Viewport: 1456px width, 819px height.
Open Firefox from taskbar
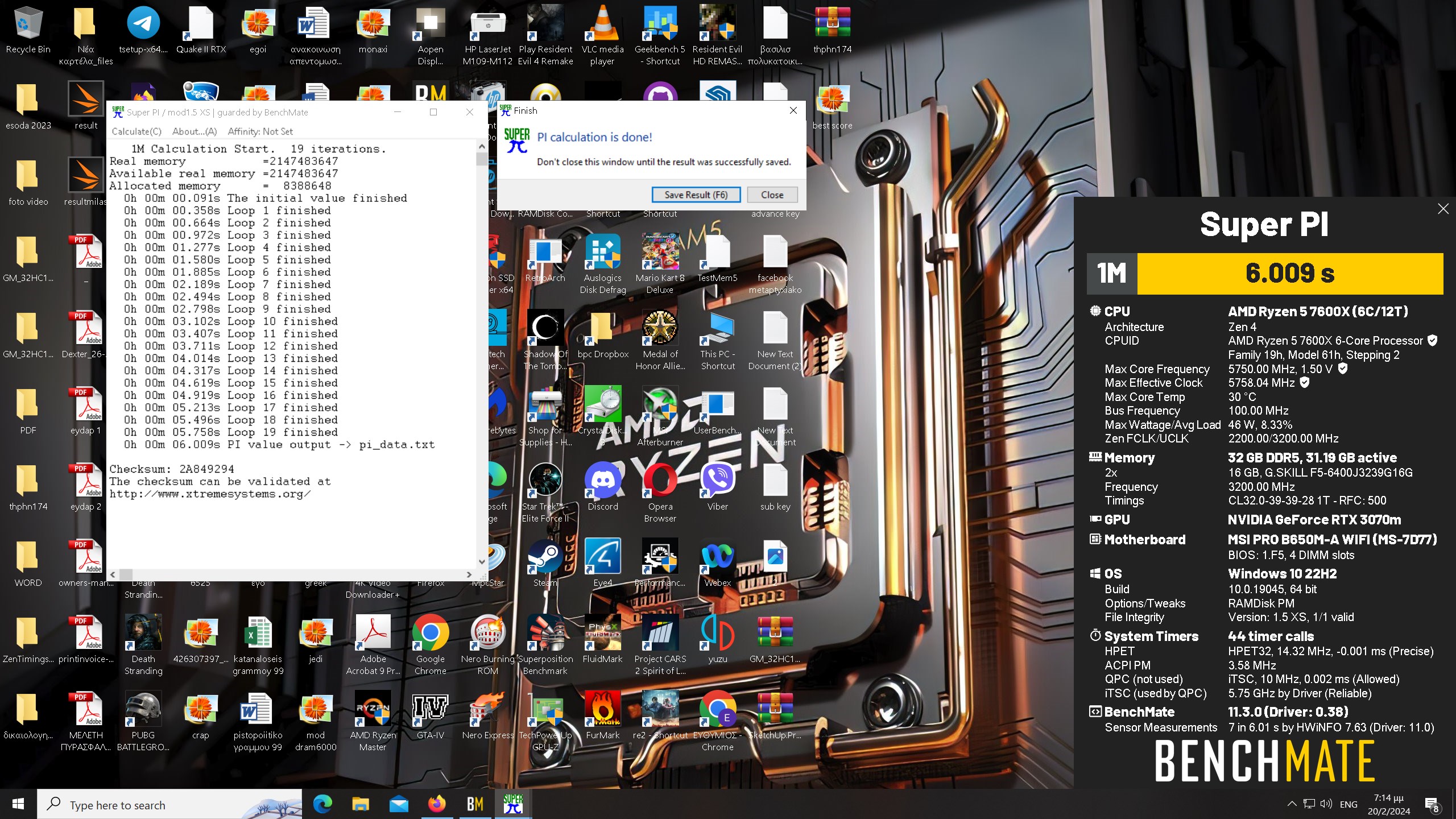pos(437,804)
